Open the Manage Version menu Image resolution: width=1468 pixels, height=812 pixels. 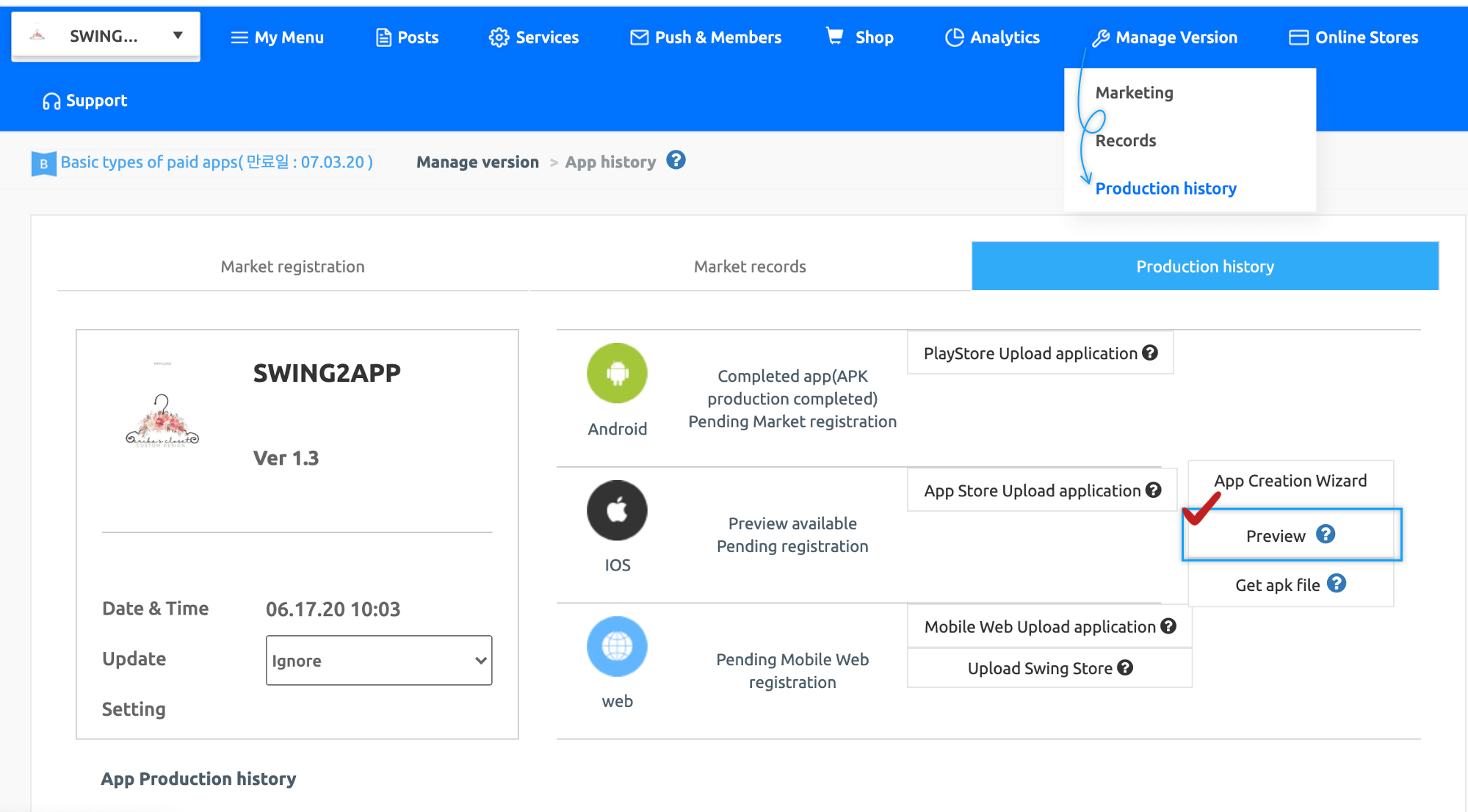[1165, 37]
